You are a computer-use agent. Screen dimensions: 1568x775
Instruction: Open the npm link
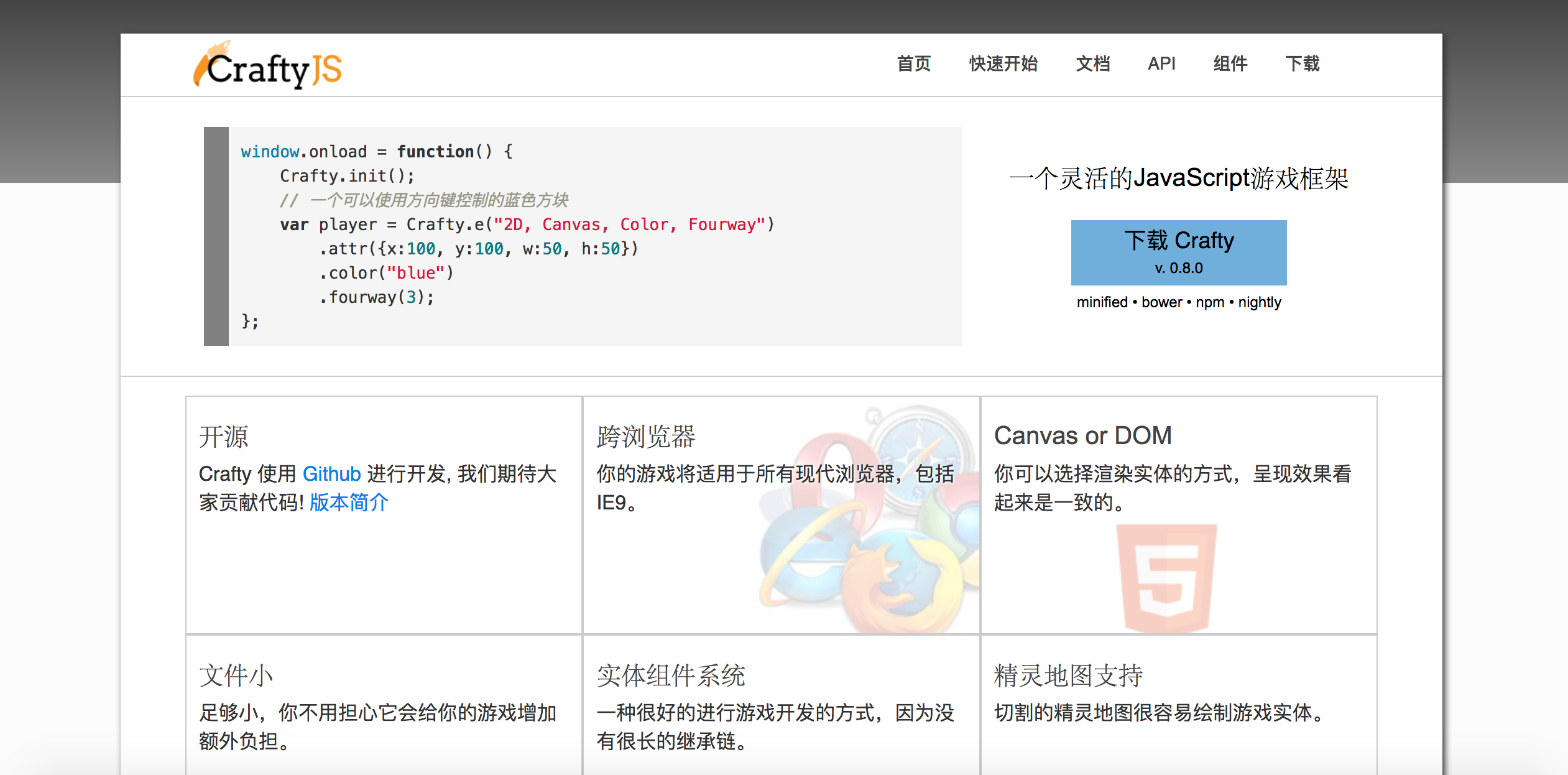1209,303
